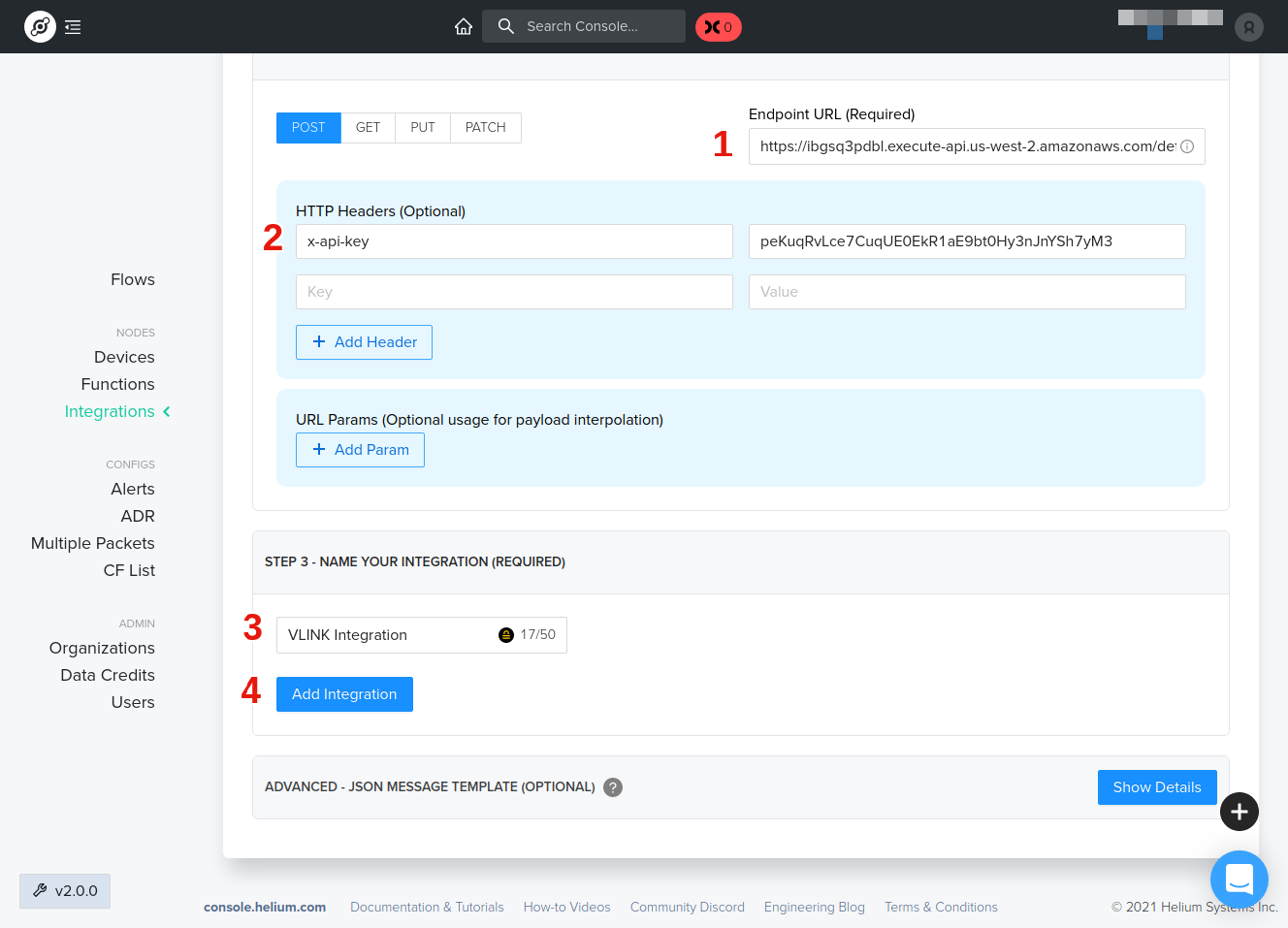
Task: Click the Helium logo icon
Action: pos(40,27)
